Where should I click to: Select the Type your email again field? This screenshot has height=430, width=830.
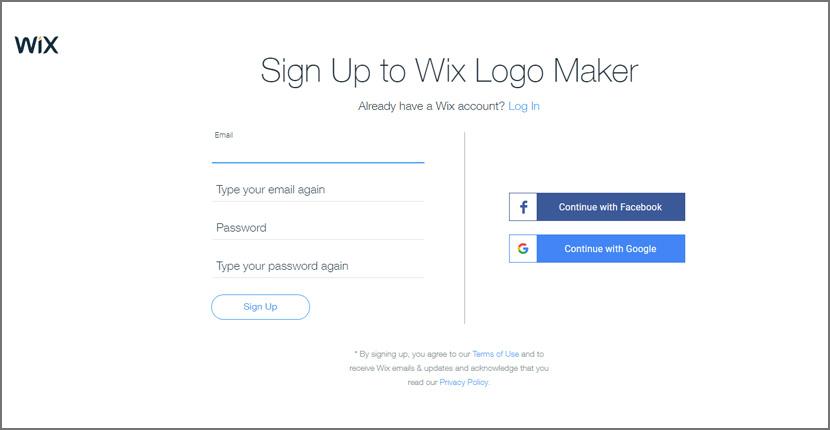[x=318, y=190]
